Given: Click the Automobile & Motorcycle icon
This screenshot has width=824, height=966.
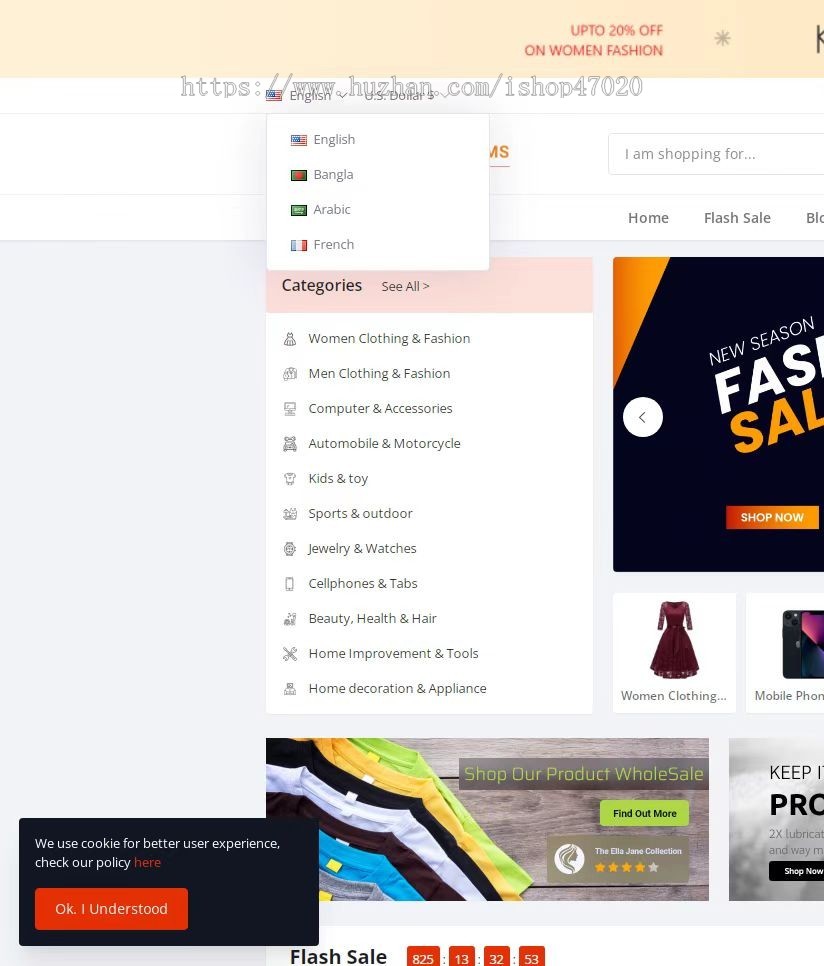Looking at the screenshot, I should pyautogui.click(x=289, y=444).
